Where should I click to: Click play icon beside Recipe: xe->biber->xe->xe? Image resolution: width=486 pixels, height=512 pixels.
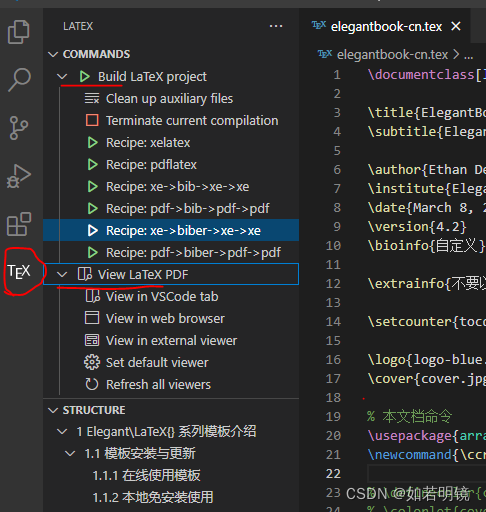[92, 231]
